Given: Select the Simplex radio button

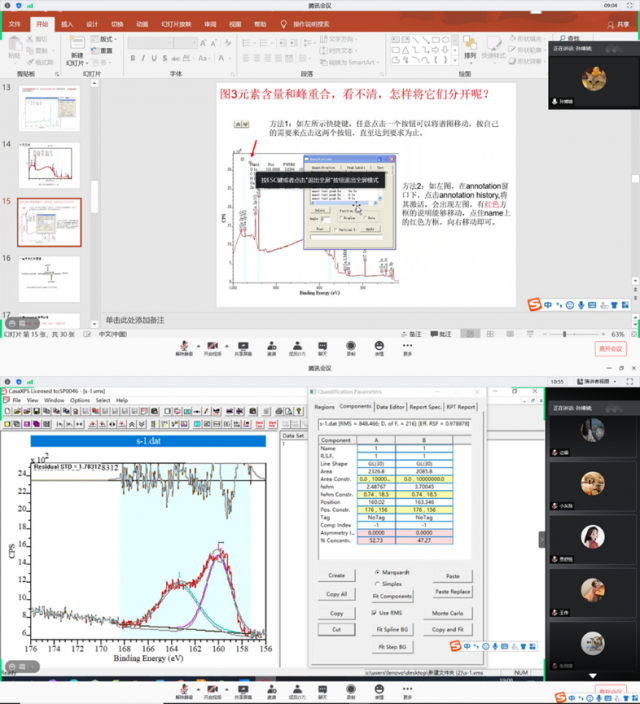Looking at the screenshot, I should pyautogui.click(x=377, y=583).
